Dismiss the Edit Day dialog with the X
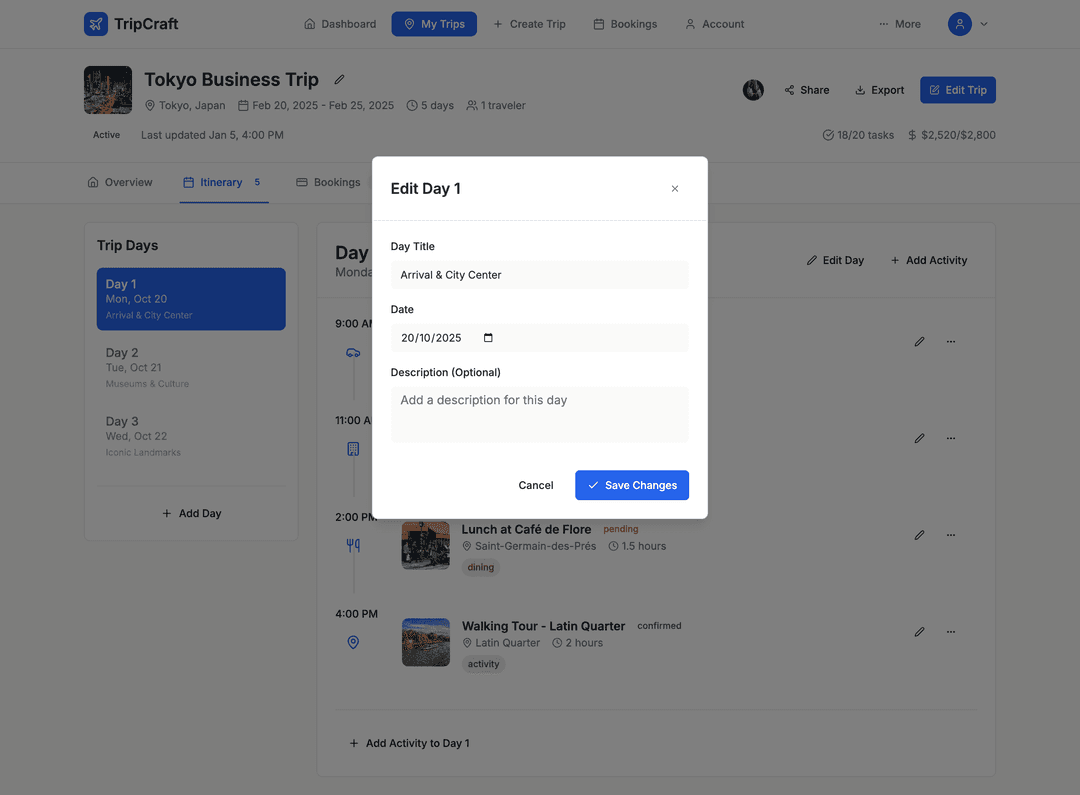 point(675,188)
